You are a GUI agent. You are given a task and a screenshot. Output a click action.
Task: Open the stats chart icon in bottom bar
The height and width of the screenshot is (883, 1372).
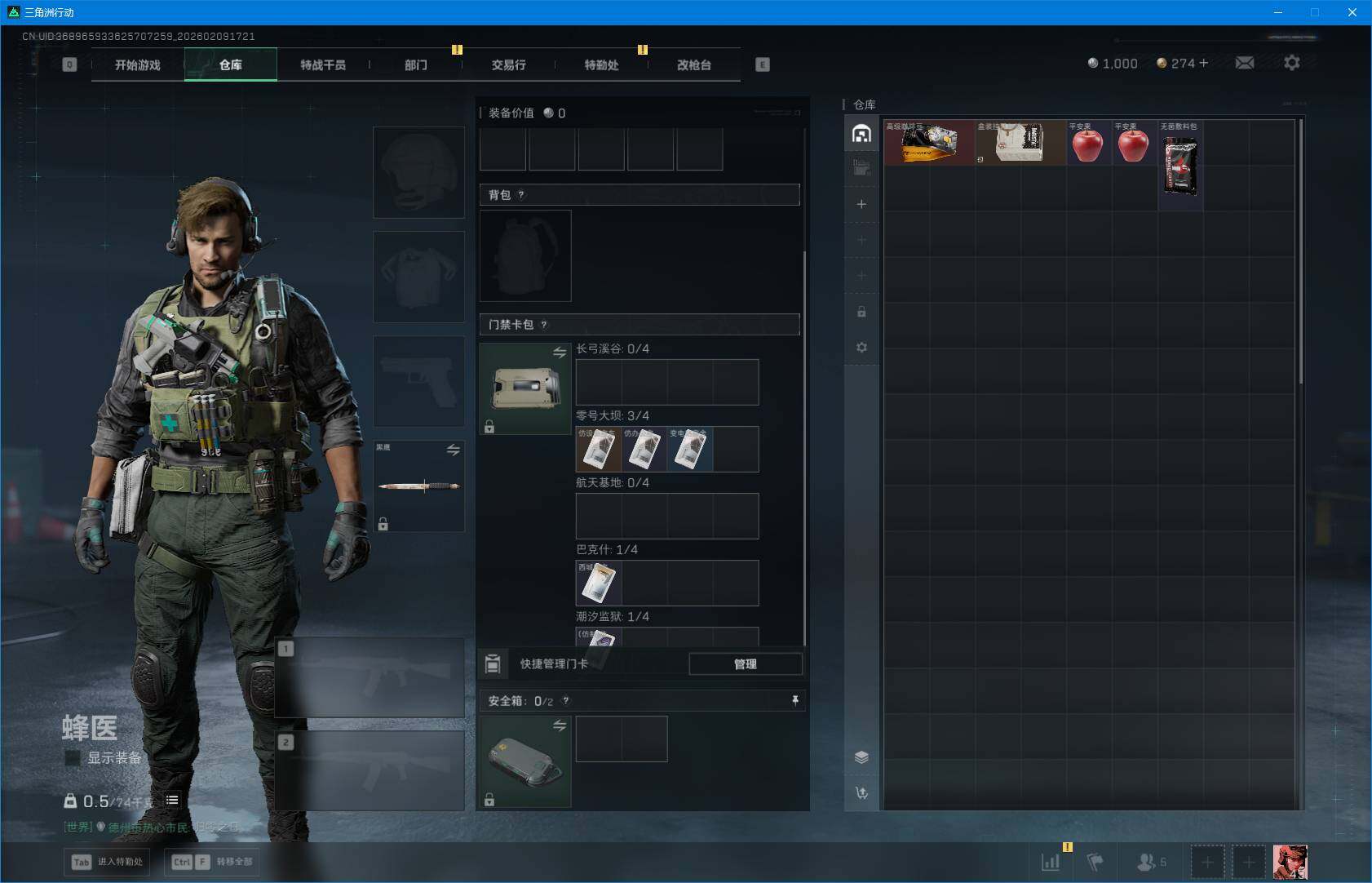point(1051,862)
